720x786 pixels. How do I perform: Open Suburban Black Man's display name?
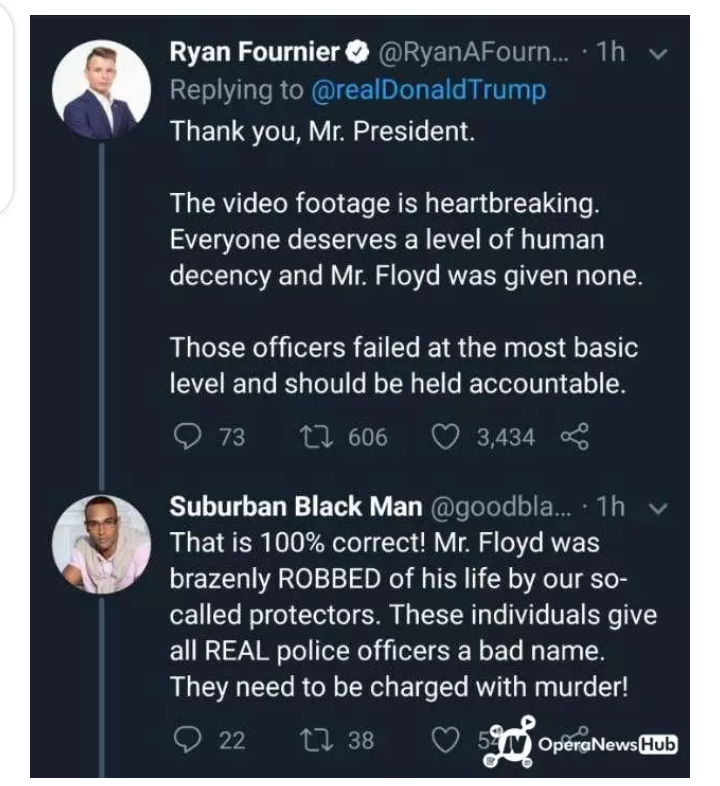click(294, 507)
